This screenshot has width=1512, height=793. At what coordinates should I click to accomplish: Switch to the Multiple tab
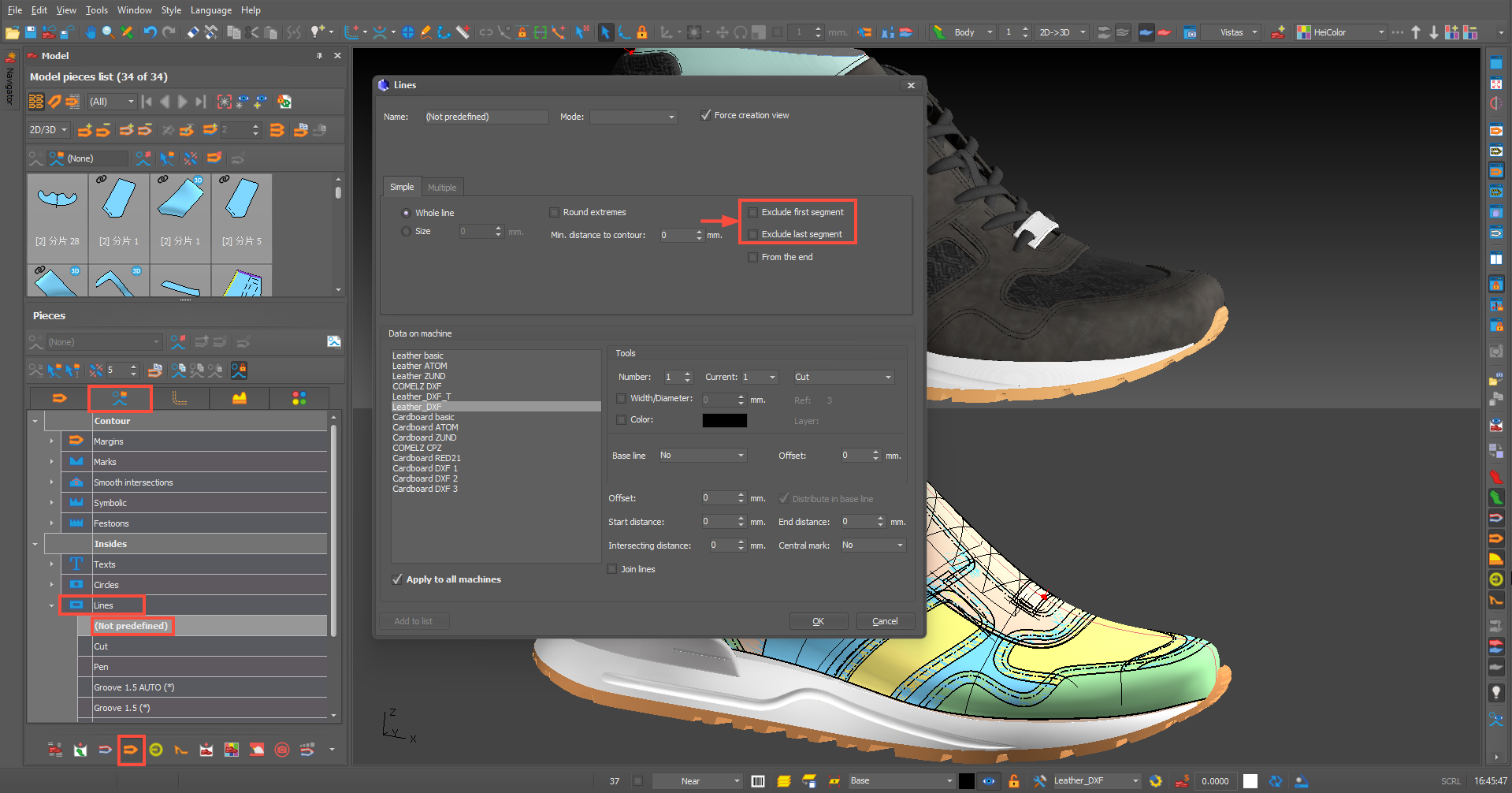pyautogui.click(x=442, y=188)
